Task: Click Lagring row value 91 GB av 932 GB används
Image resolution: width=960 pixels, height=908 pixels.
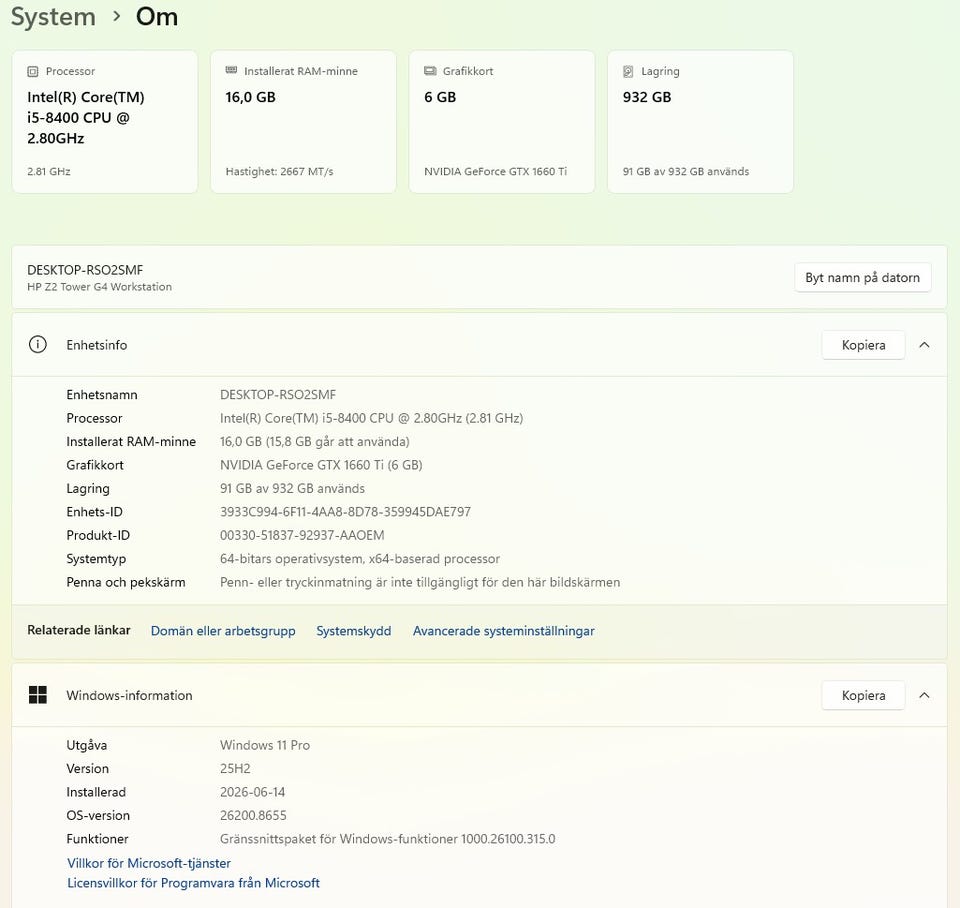Action: [x=292, y=489]
